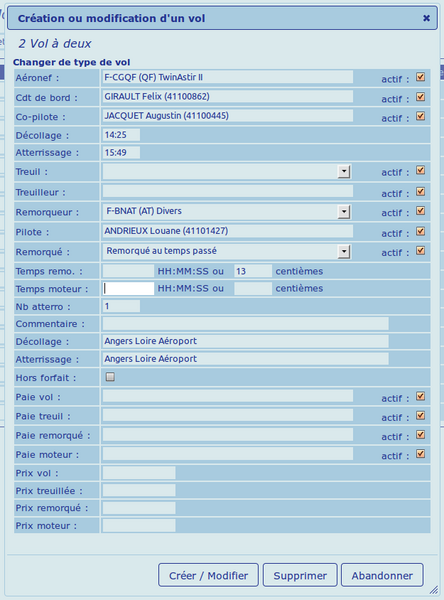Click the Paie remorqué field

[x=227, y=434]
